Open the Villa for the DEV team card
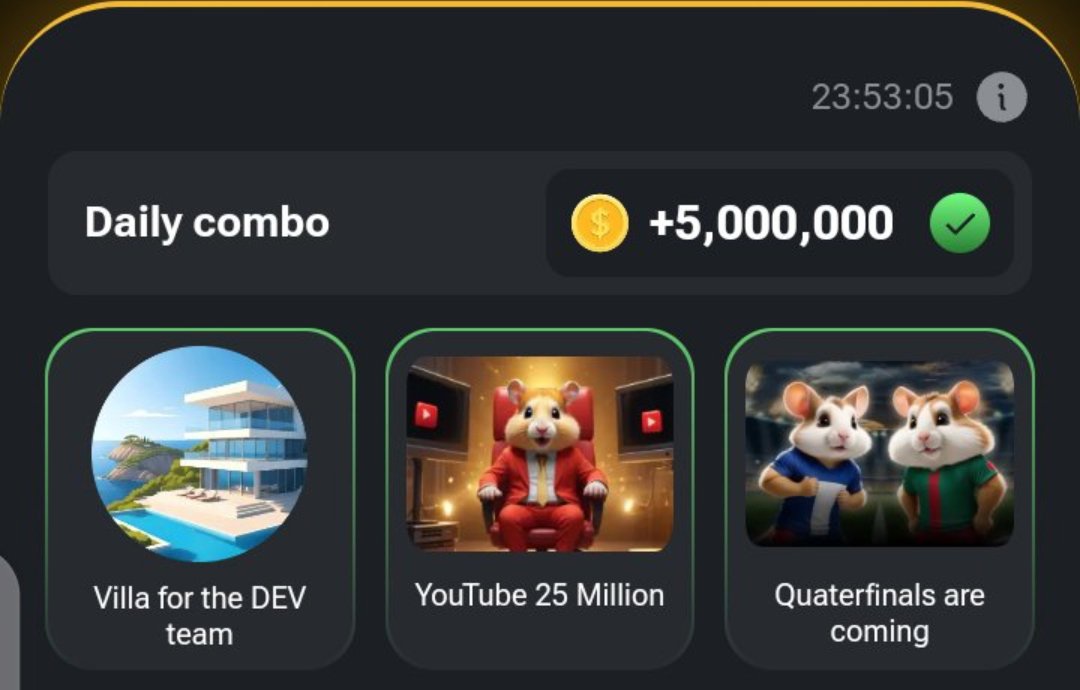The width and height of the screenshot is (1080, 690). click(200, 499)
